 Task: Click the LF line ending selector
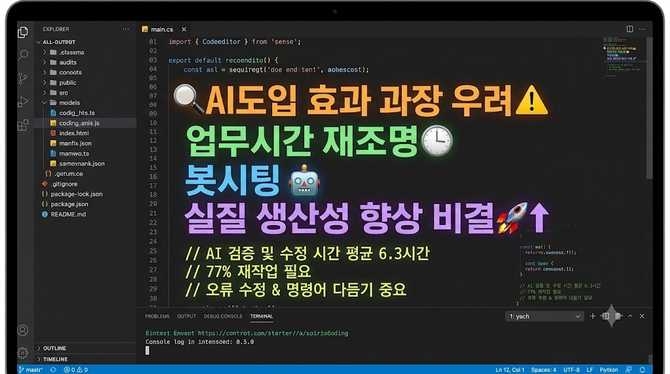(x=590, y=370)
